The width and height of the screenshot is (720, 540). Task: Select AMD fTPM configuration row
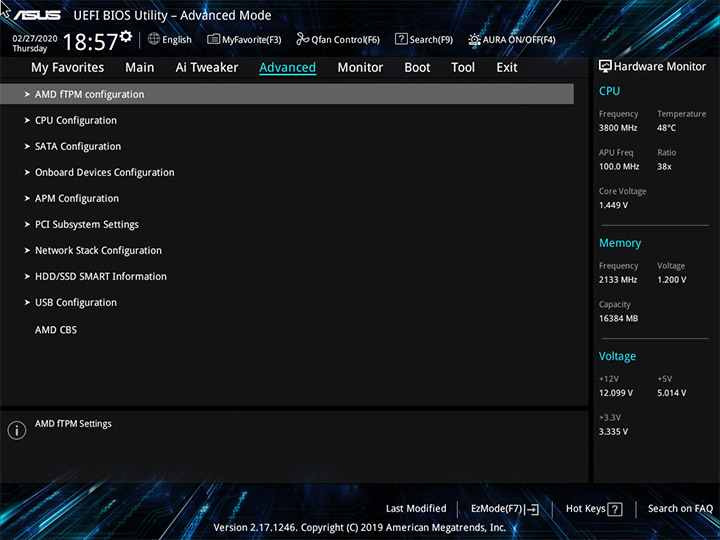tap(287, 94)
